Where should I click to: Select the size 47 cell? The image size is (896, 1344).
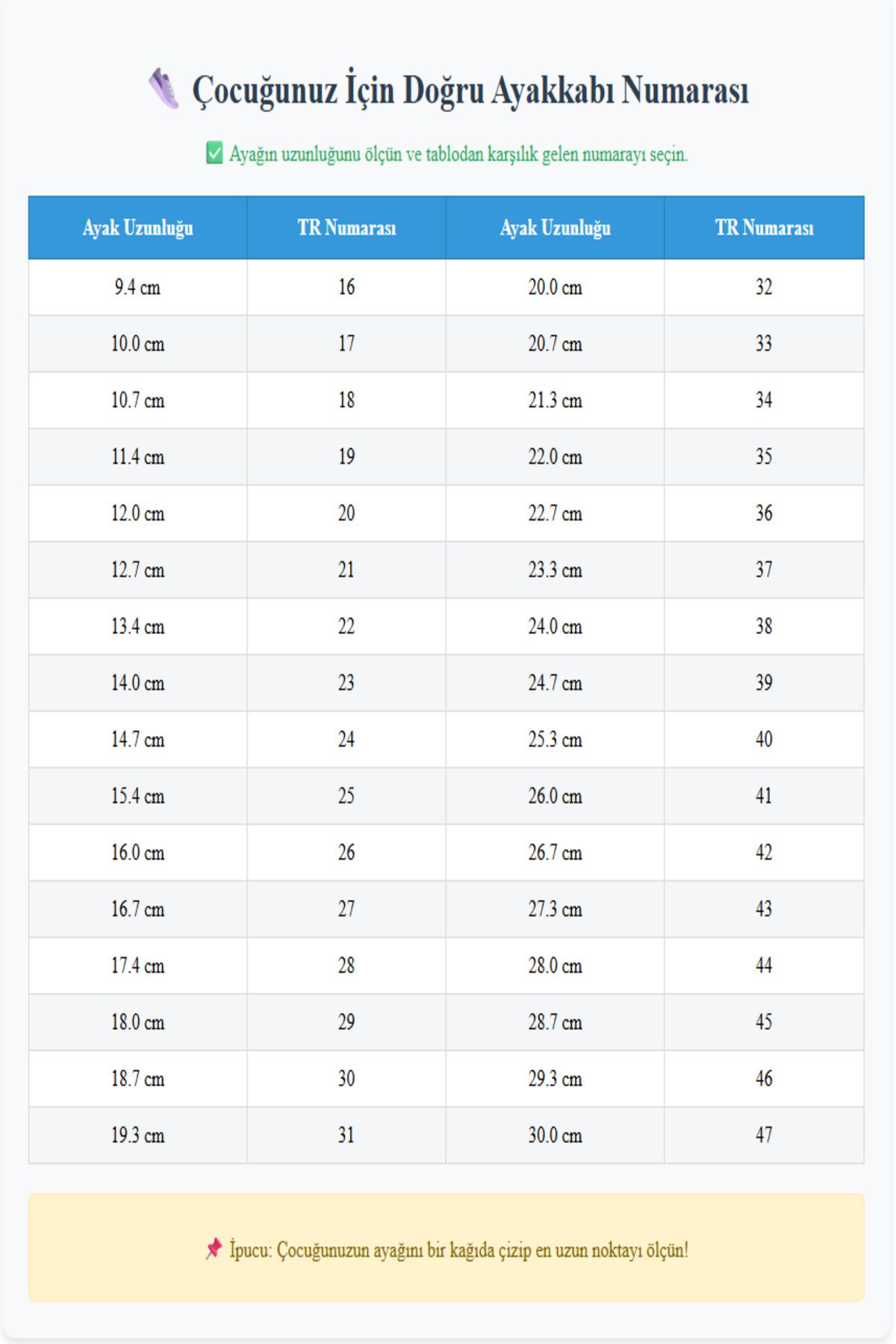pyautogui.click(x=765, y=1135)
